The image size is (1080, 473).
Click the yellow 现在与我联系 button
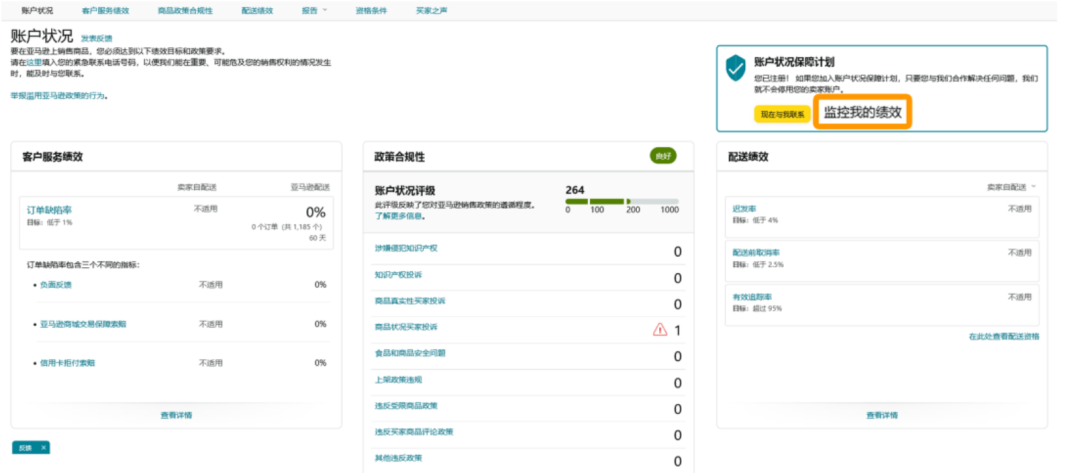pos(782,114)
